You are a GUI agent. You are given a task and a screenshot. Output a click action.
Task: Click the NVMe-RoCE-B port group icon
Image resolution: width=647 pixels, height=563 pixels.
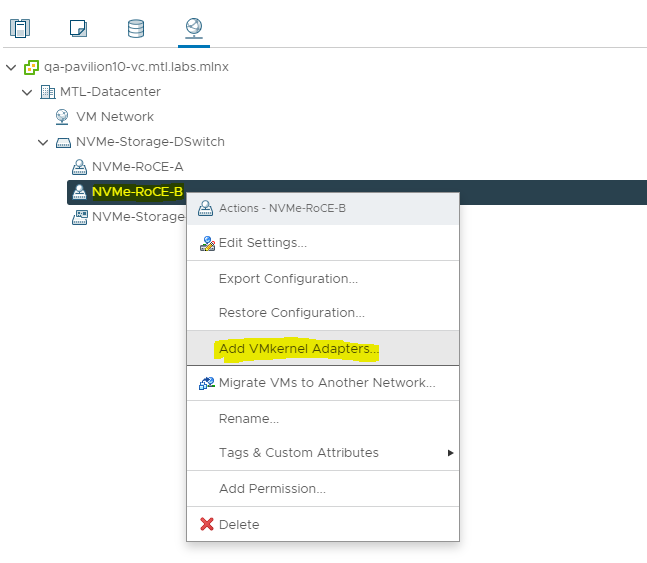pyautogui.click(x=79, y=192)
